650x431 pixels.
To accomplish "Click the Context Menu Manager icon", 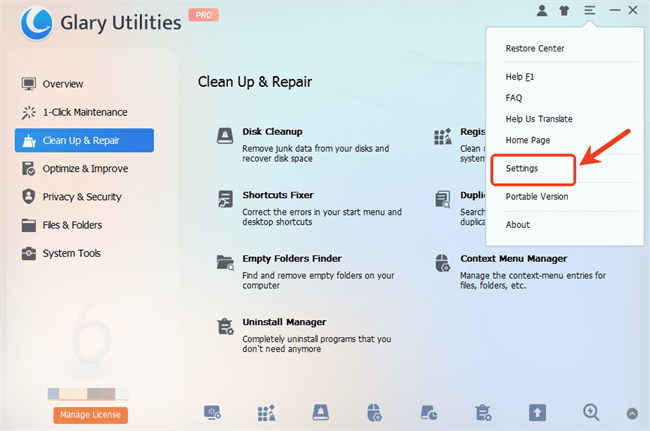I will [443, 263].
